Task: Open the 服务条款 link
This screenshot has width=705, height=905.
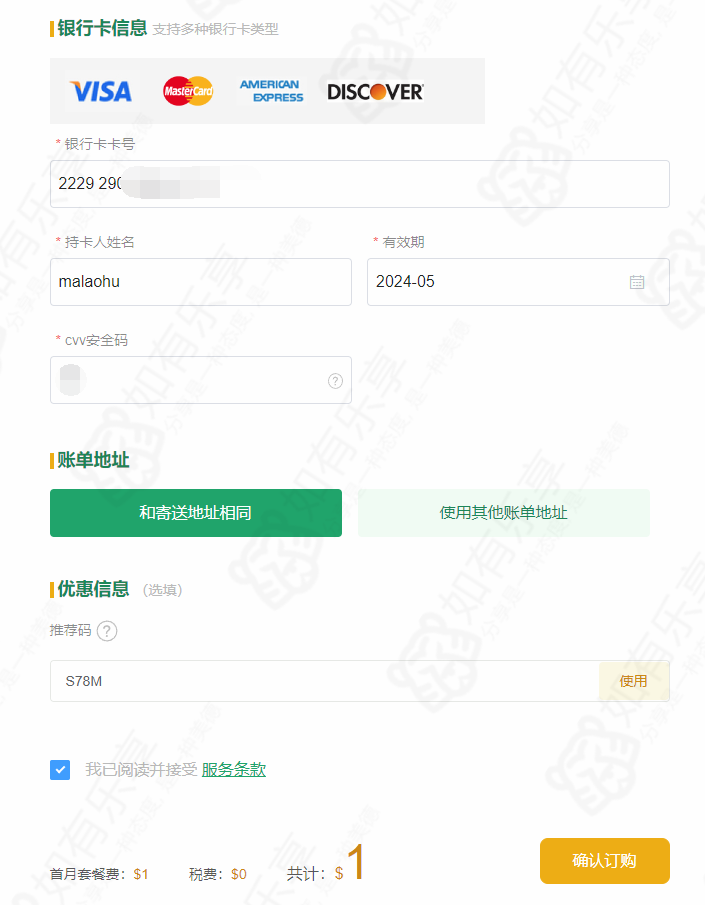Action: tap(234, 769)
